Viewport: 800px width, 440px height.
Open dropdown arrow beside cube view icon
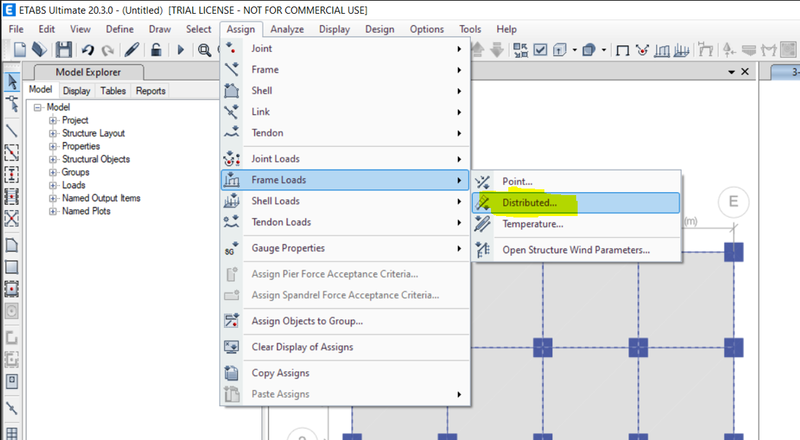pyautogui.click(x=574, y=50)
